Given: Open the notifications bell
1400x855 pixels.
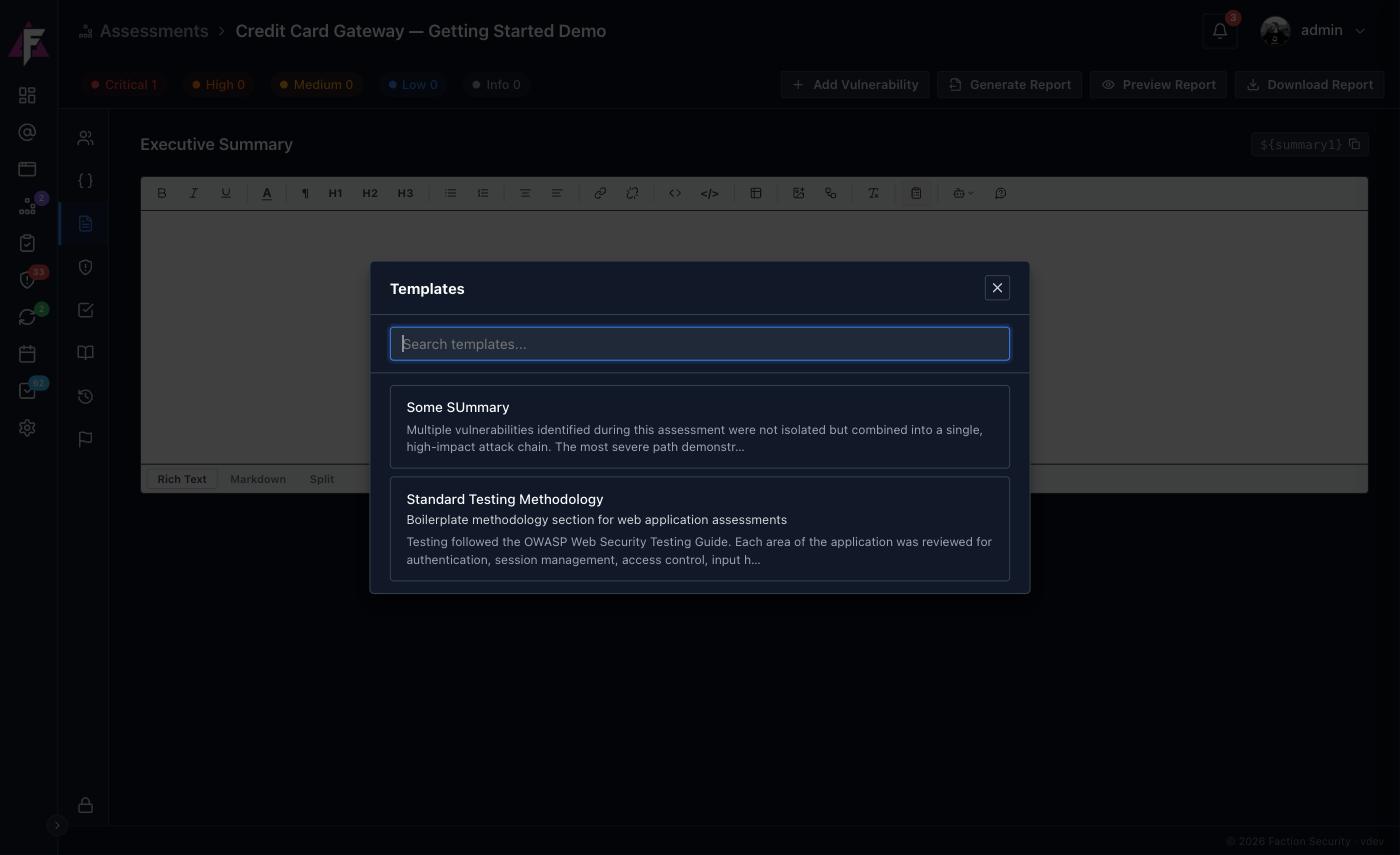Looking at the screenshot, I should 1220,31.
